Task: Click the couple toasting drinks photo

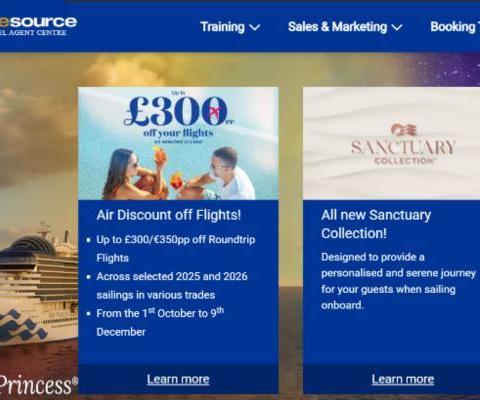Action: point(178,173)
